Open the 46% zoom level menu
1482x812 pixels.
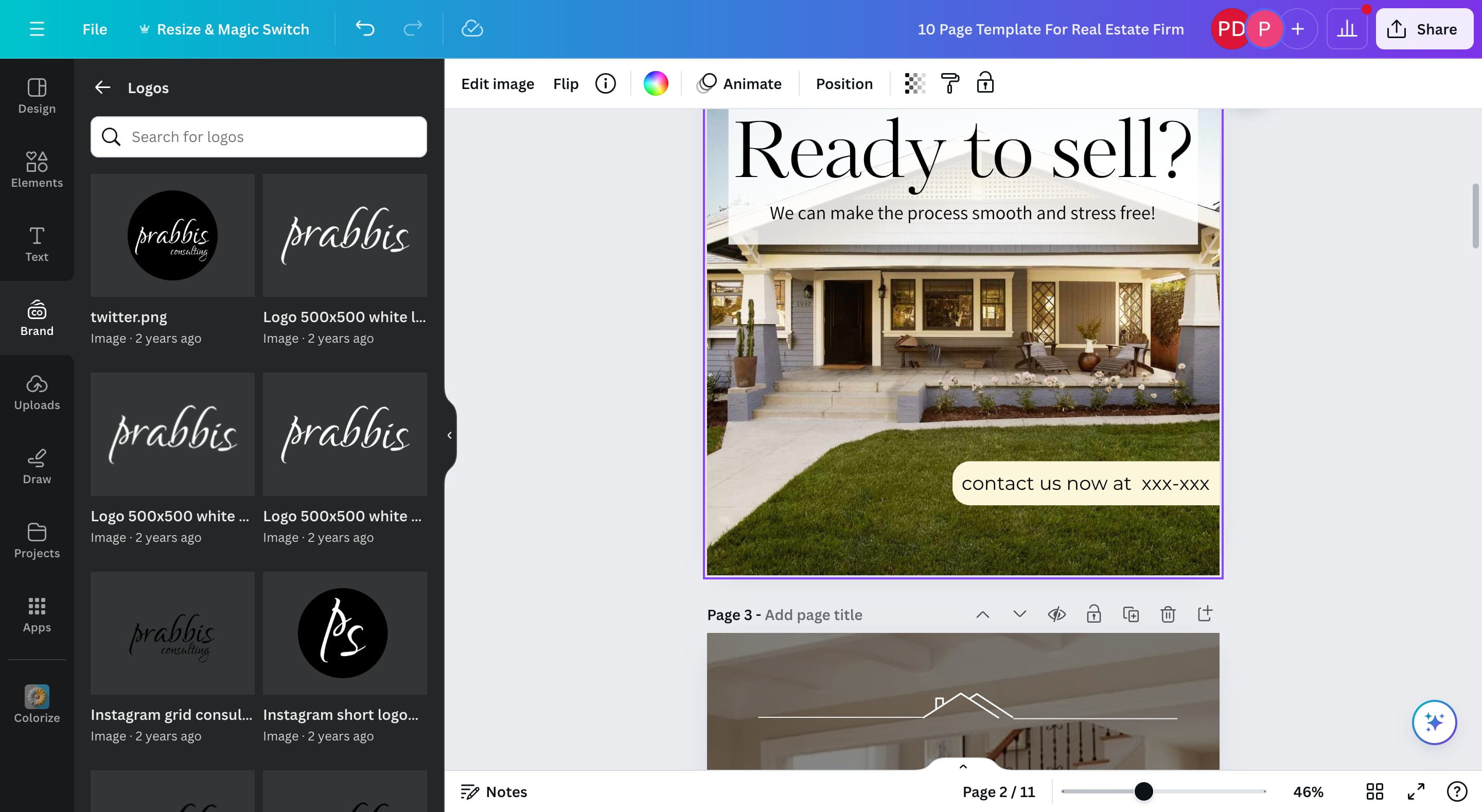coord(1308,791)
